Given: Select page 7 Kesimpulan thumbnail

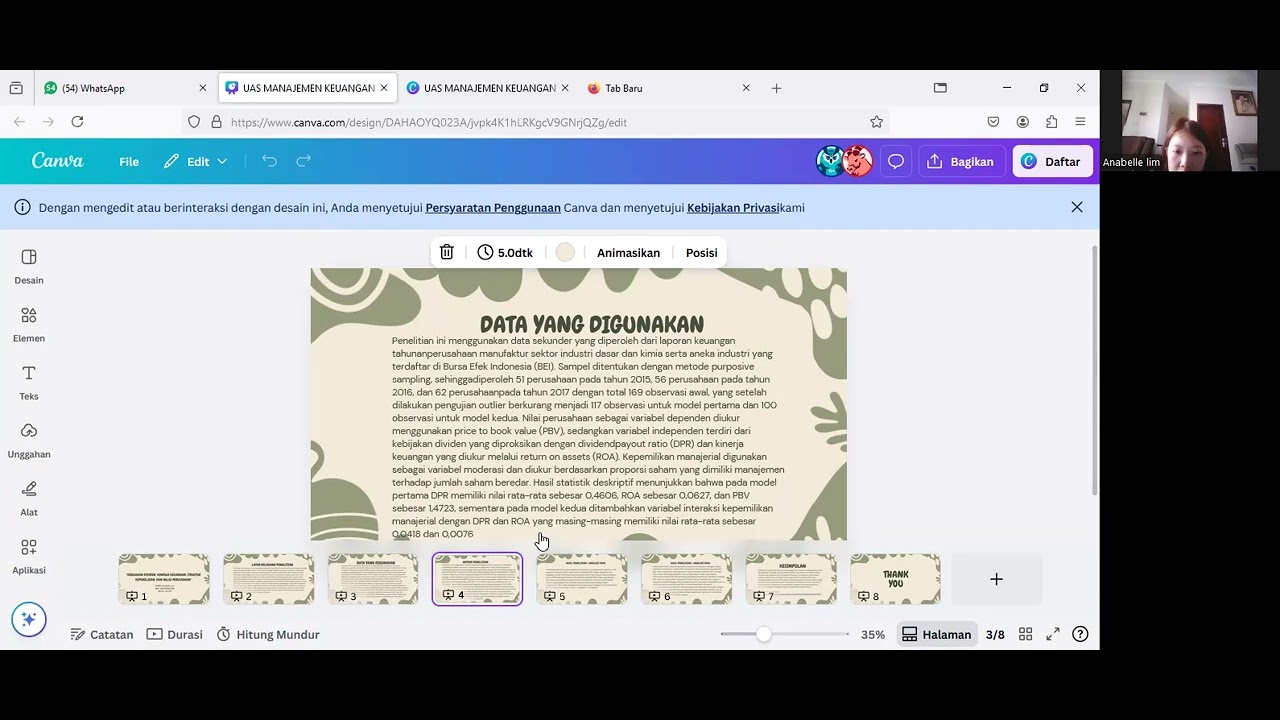Looking at the screenshot, I should click(x=791, y=579).
